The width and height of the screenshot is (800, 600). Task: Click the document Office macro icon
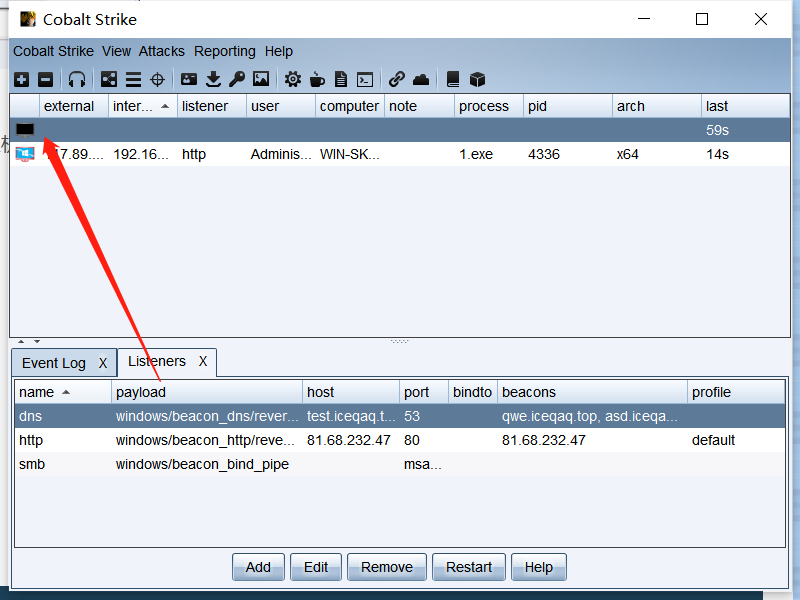341,80
